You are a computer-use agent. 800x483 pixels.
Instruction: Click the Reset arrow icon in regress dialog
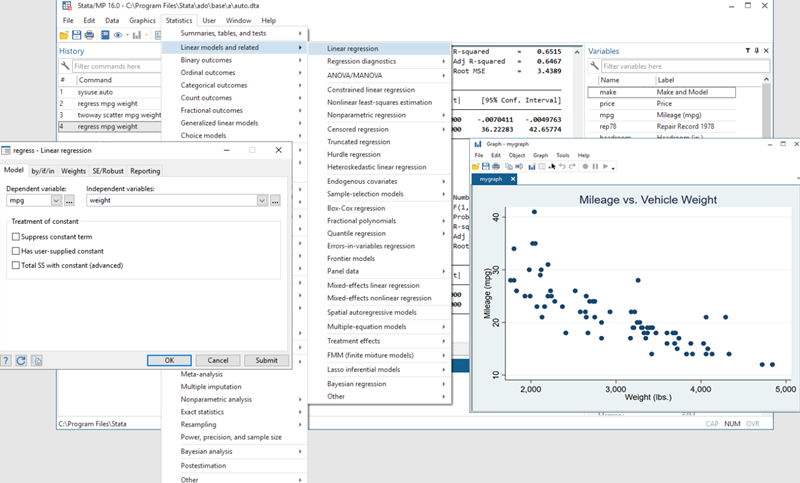pyautogui.click(x=21, y=361)
